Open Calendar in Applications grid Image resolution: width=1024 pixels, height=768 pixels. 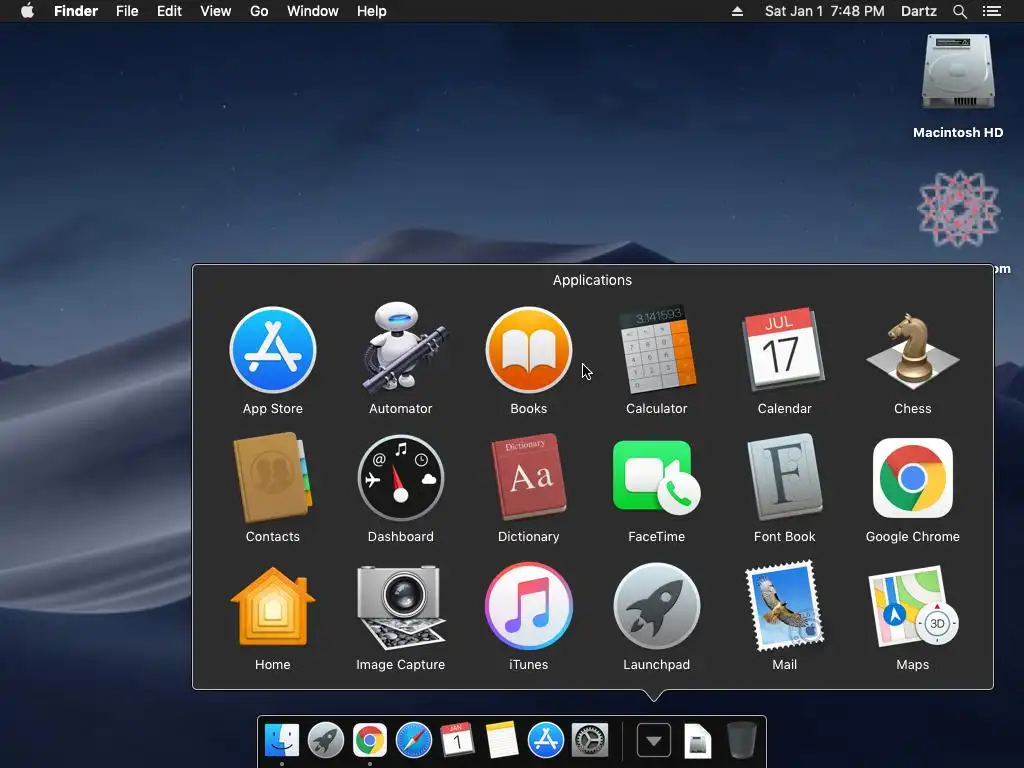(784, 350)
